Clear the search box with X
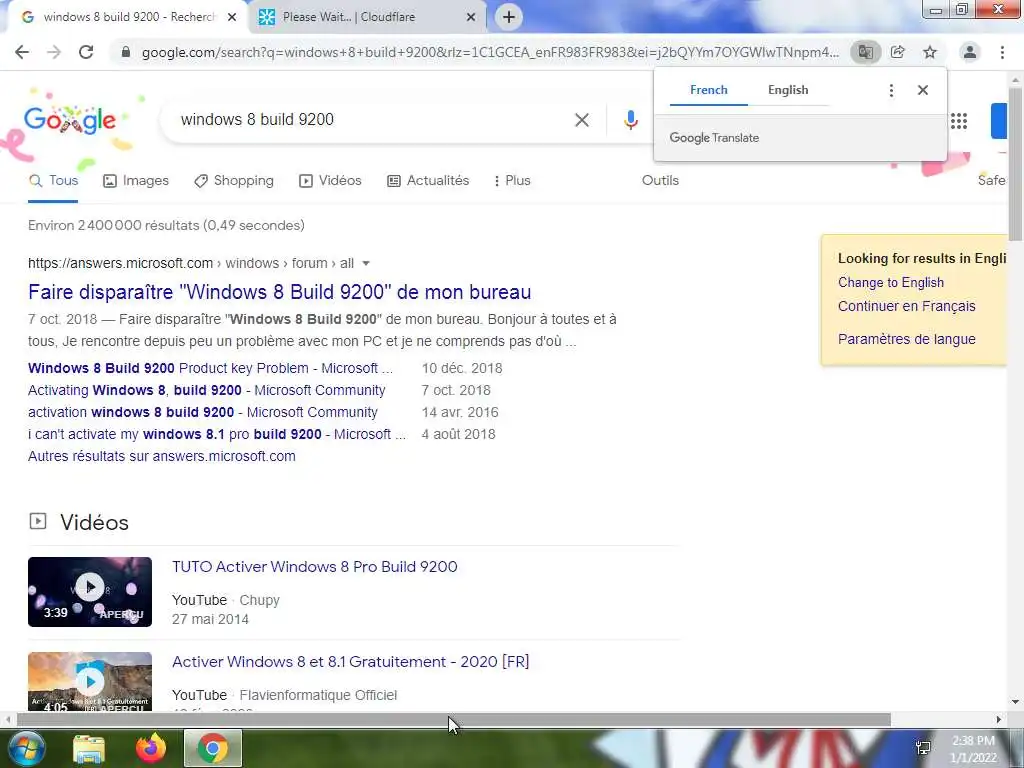The height and width of the screenshot is (768, 1024). pos(582,120)
